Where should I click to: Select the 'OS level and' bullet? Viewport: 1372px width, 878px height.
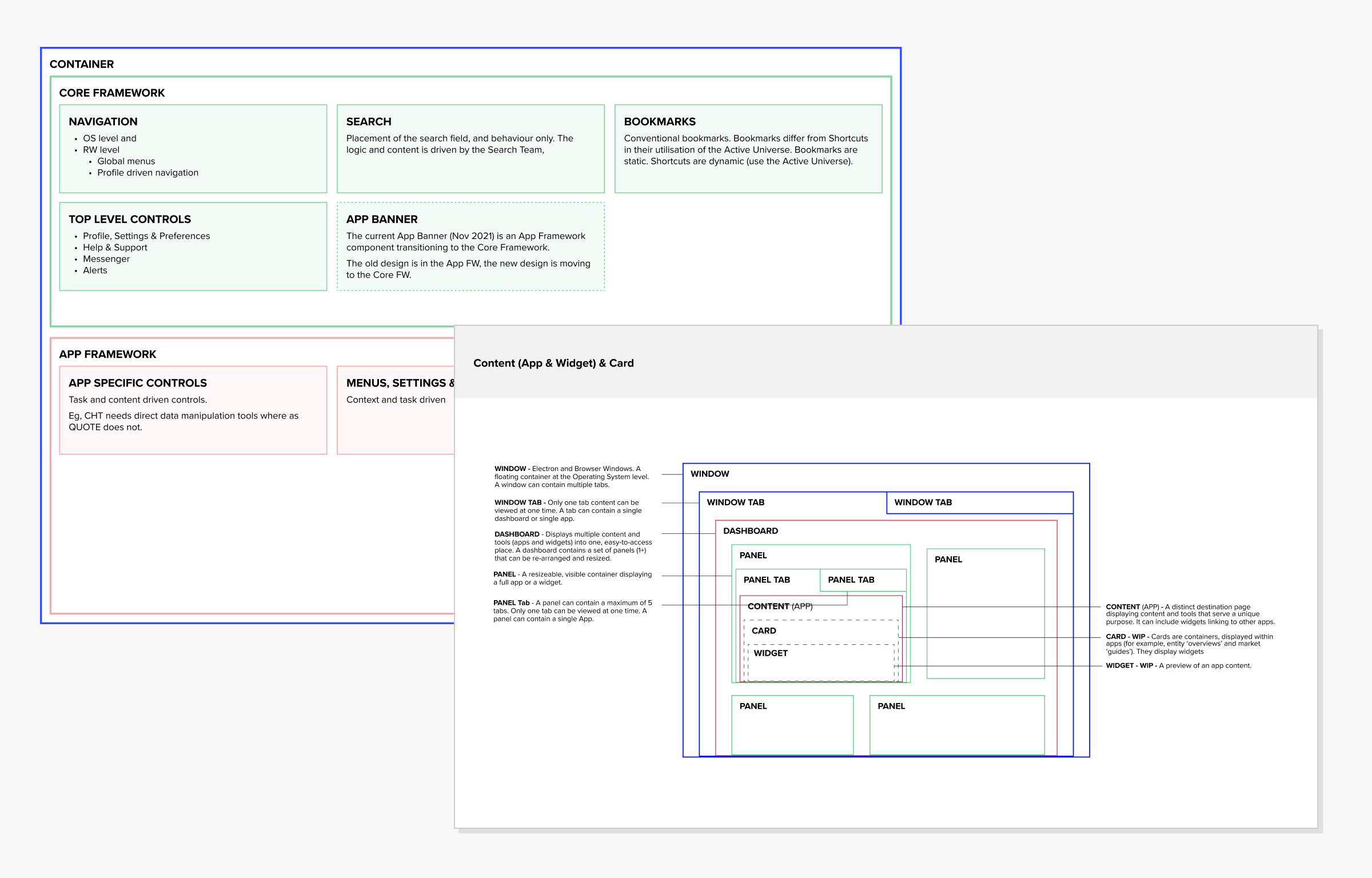(x=109, y=138)
